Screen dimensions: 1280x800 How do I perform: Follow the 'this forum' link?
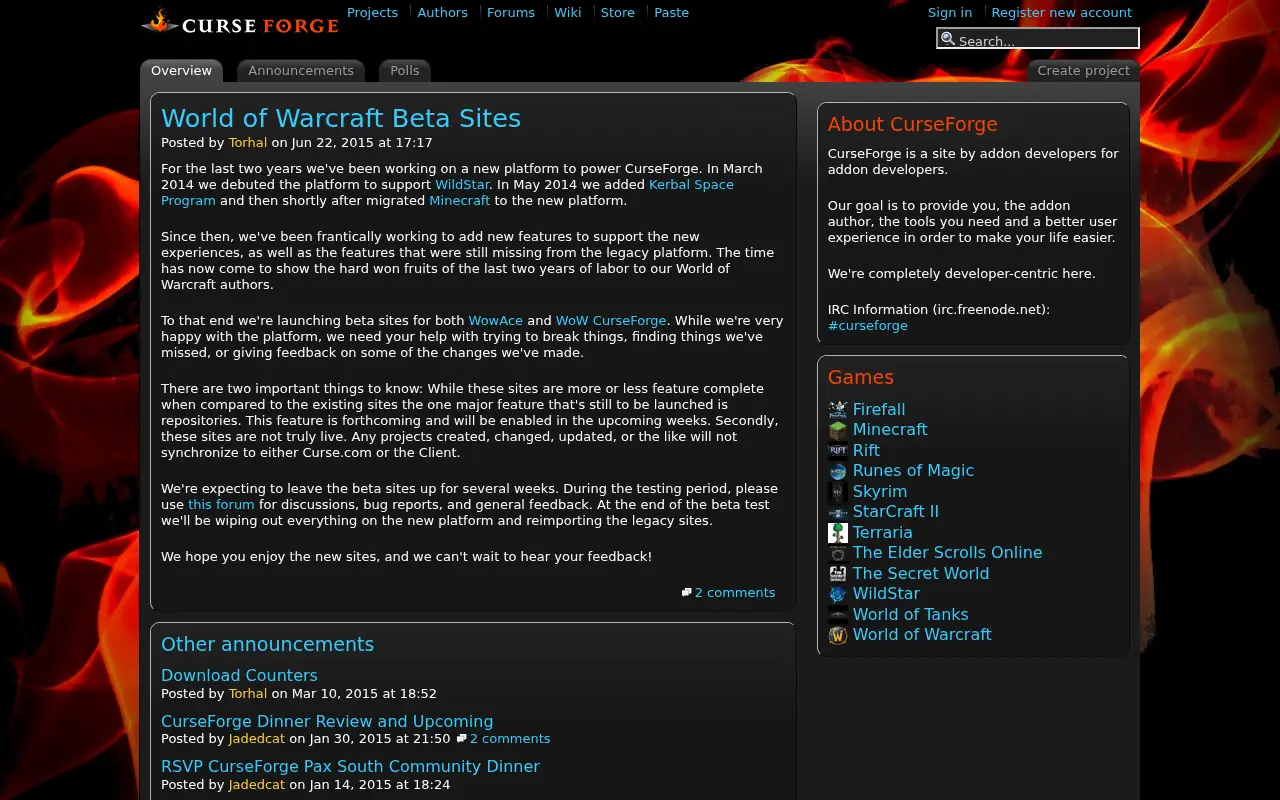tap(221, 505)
